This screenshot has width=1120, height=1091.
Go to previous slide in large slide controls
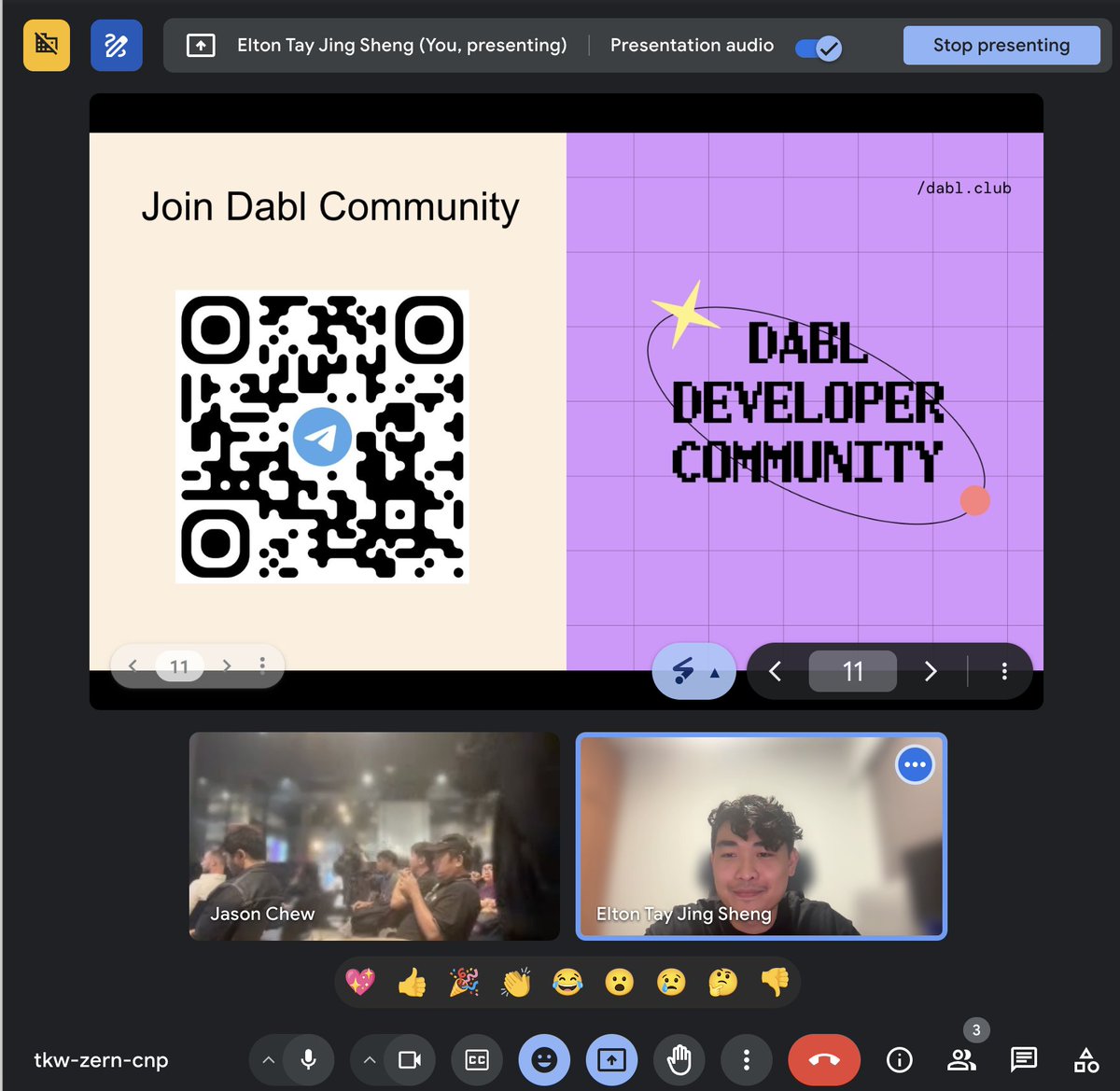coord(775,671)
